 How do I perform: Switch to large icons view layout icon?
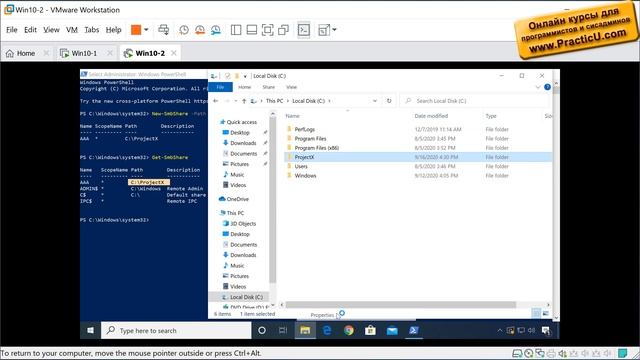pyautogui.click(x=546, y=313)
